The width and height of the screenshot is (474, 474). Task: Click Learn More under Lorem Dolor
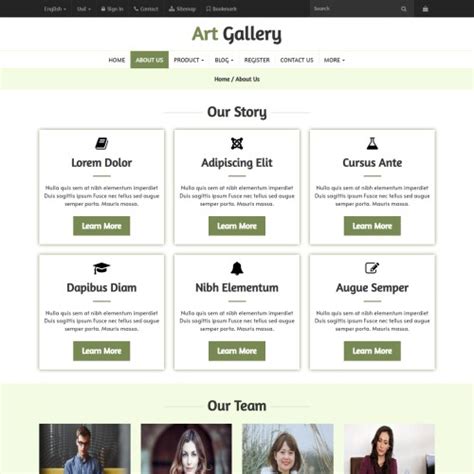point(102,226)
